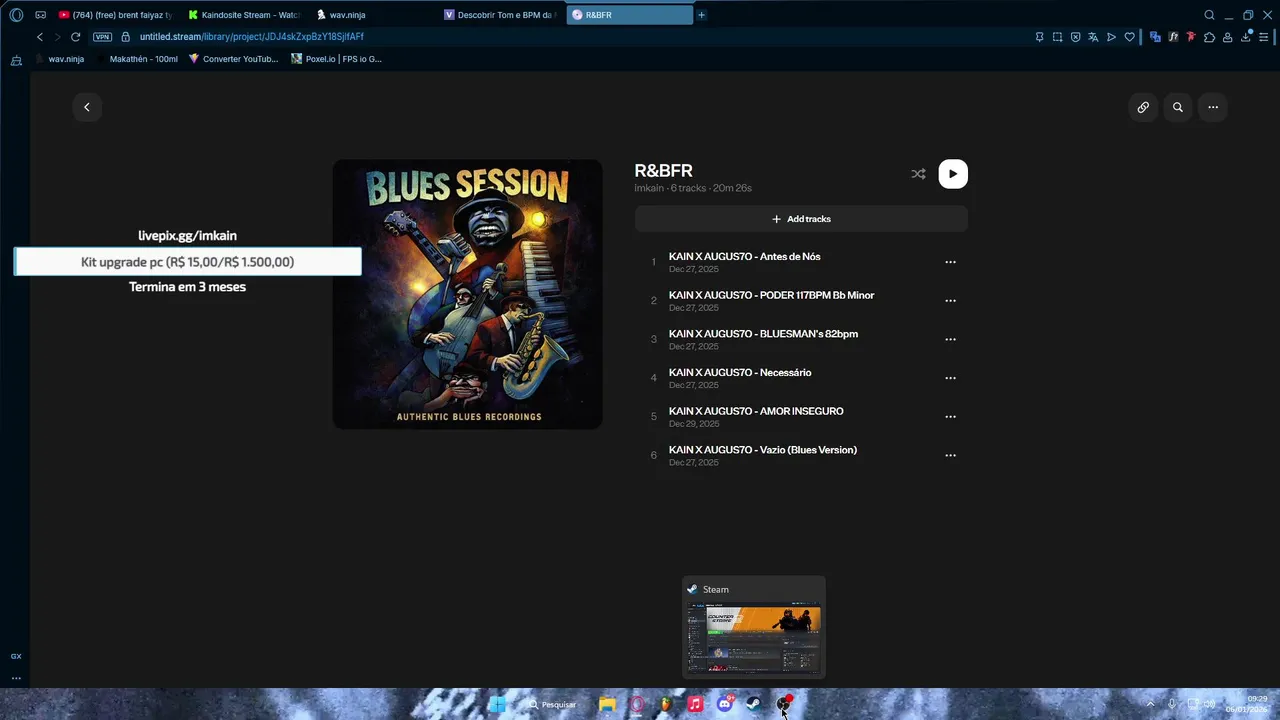
Task: Open options for AMOR INSEGURO track
Action: 950,417
